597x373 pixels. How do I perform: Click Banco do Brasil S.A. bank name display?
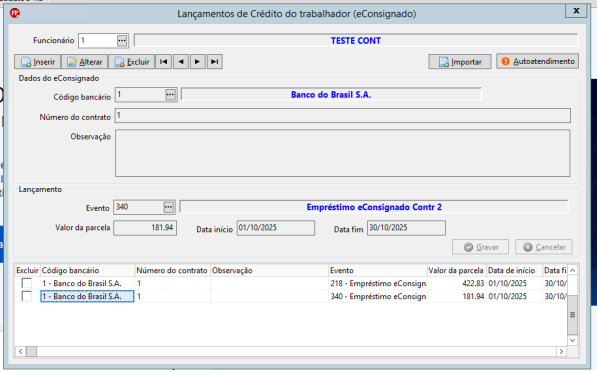(331, 94)
